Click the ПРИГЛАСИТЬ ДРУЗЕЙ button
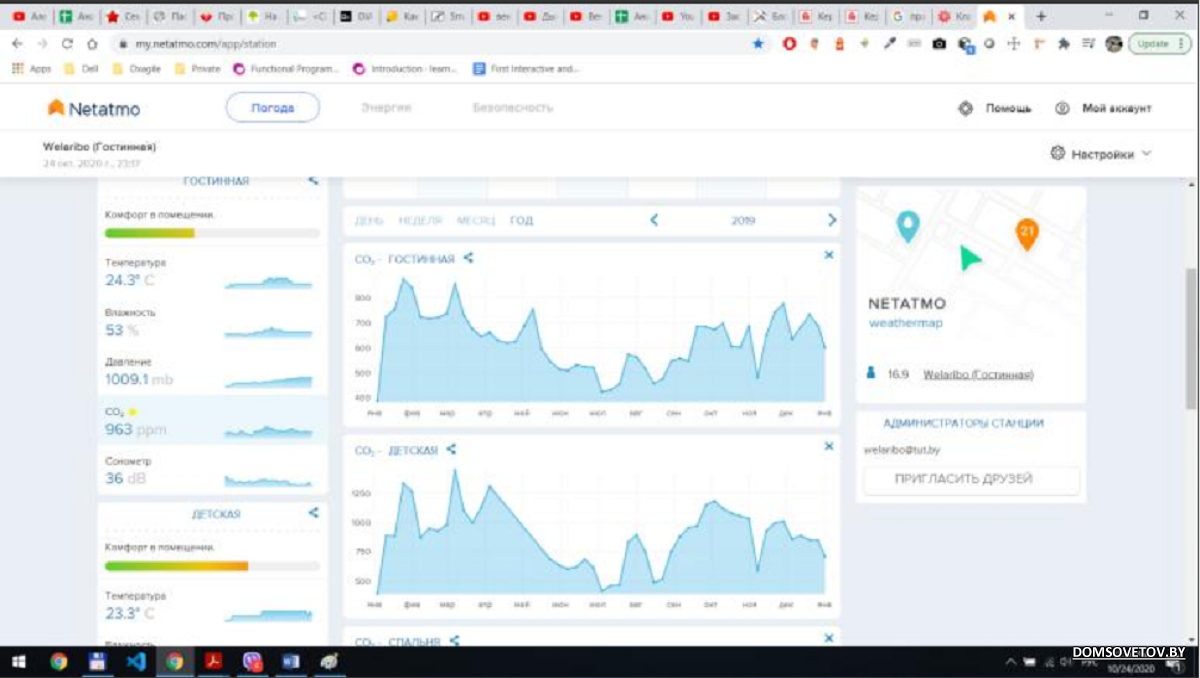This screenshot has width=1200, height=678. click(x=972, y=479)
